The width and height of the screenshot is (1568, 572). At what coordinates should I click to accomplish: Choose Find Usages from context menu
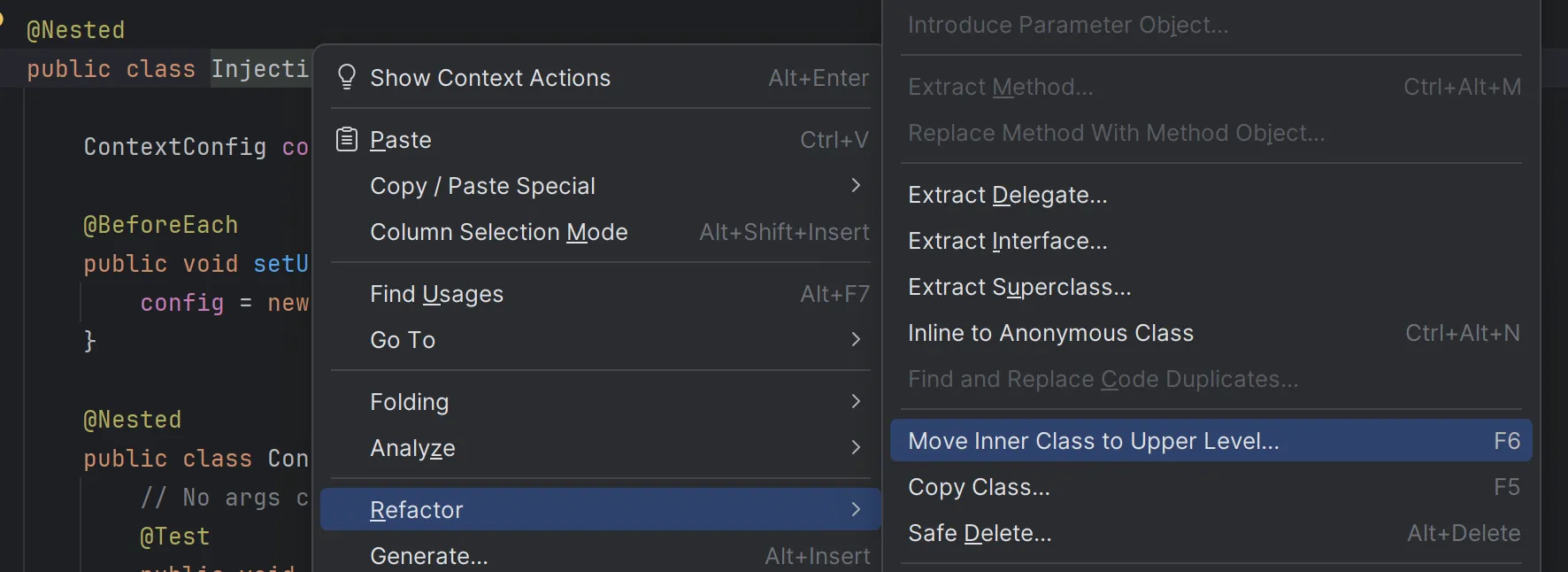pyautogui.click(x=437, y=294)
